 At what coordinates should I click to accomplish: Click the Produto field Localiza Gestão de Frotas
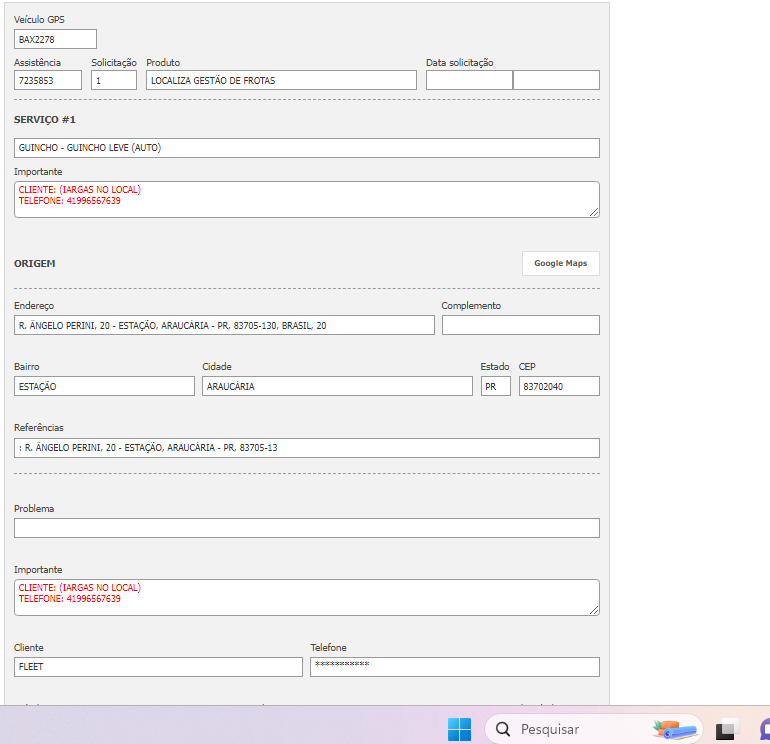point(281,80)
